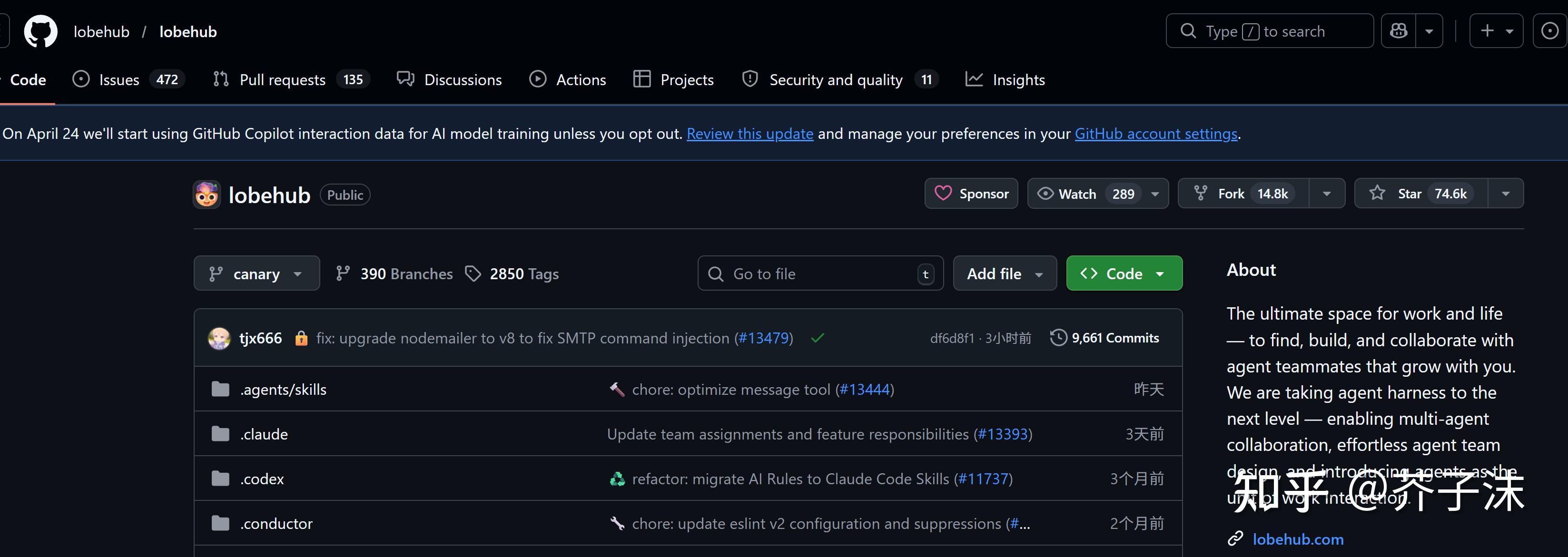Click the Sponsor heart button
Image resolution: width=1568 pixels, height=557 pixels.
click(x=971, y=194)
